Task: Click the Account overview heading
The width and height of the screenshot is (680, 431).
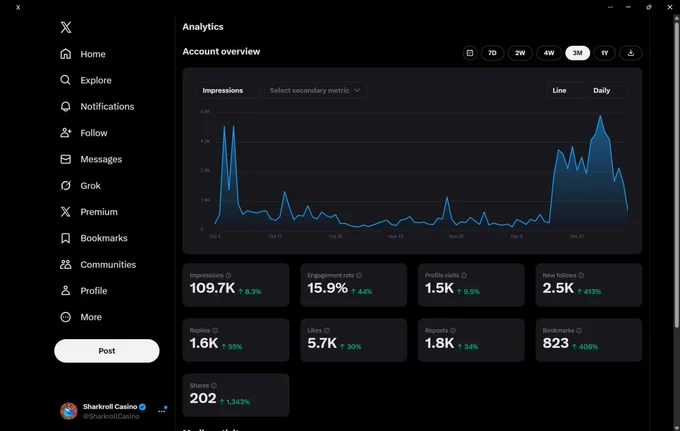Action: click(221, 52)
